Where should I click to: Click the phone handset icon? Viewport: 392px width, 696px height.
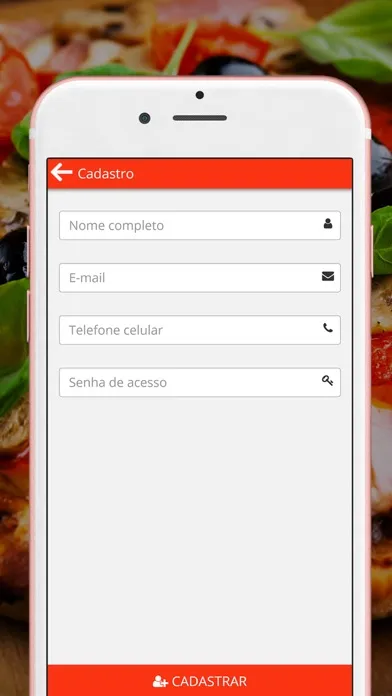(x=328, y=328)
